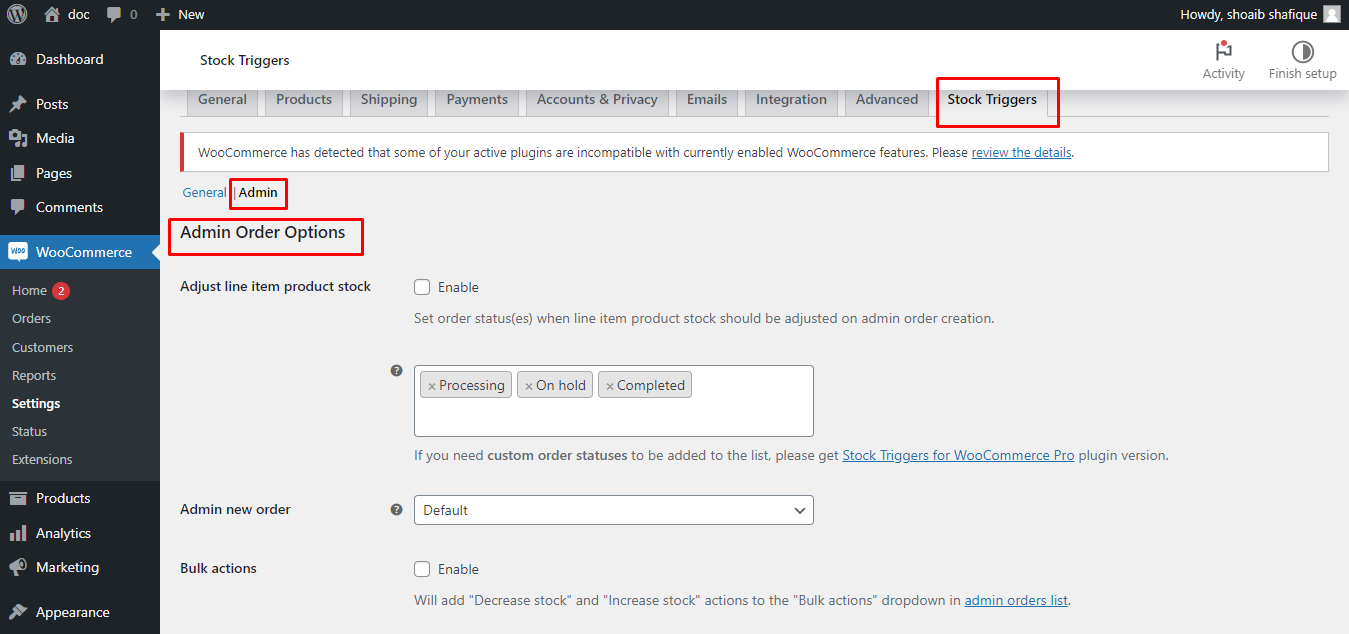
Task: Select the Admin sub-section link
Action: tap(258, 193)
